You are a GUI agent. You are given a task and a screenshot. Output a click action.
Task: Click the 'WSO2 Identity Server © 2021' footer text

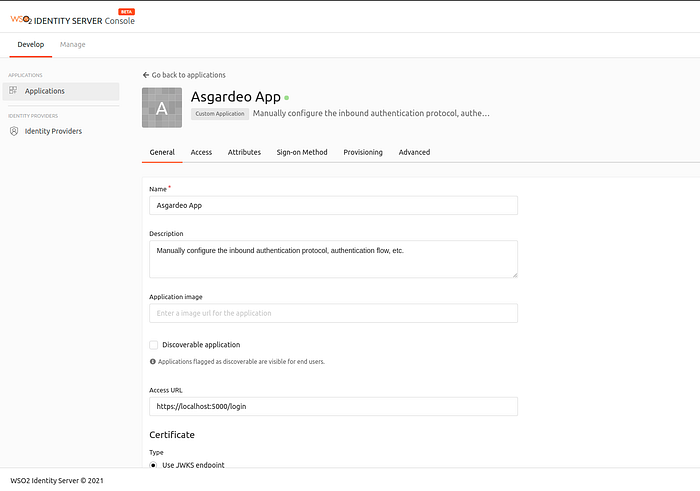(57, 481)
